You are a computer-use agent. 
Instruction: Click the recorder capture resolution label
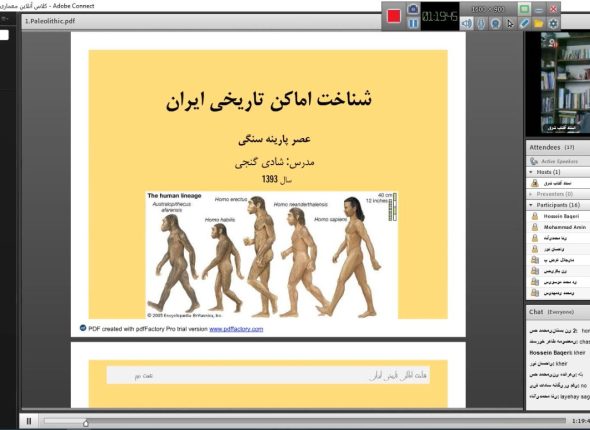point(488,9)
